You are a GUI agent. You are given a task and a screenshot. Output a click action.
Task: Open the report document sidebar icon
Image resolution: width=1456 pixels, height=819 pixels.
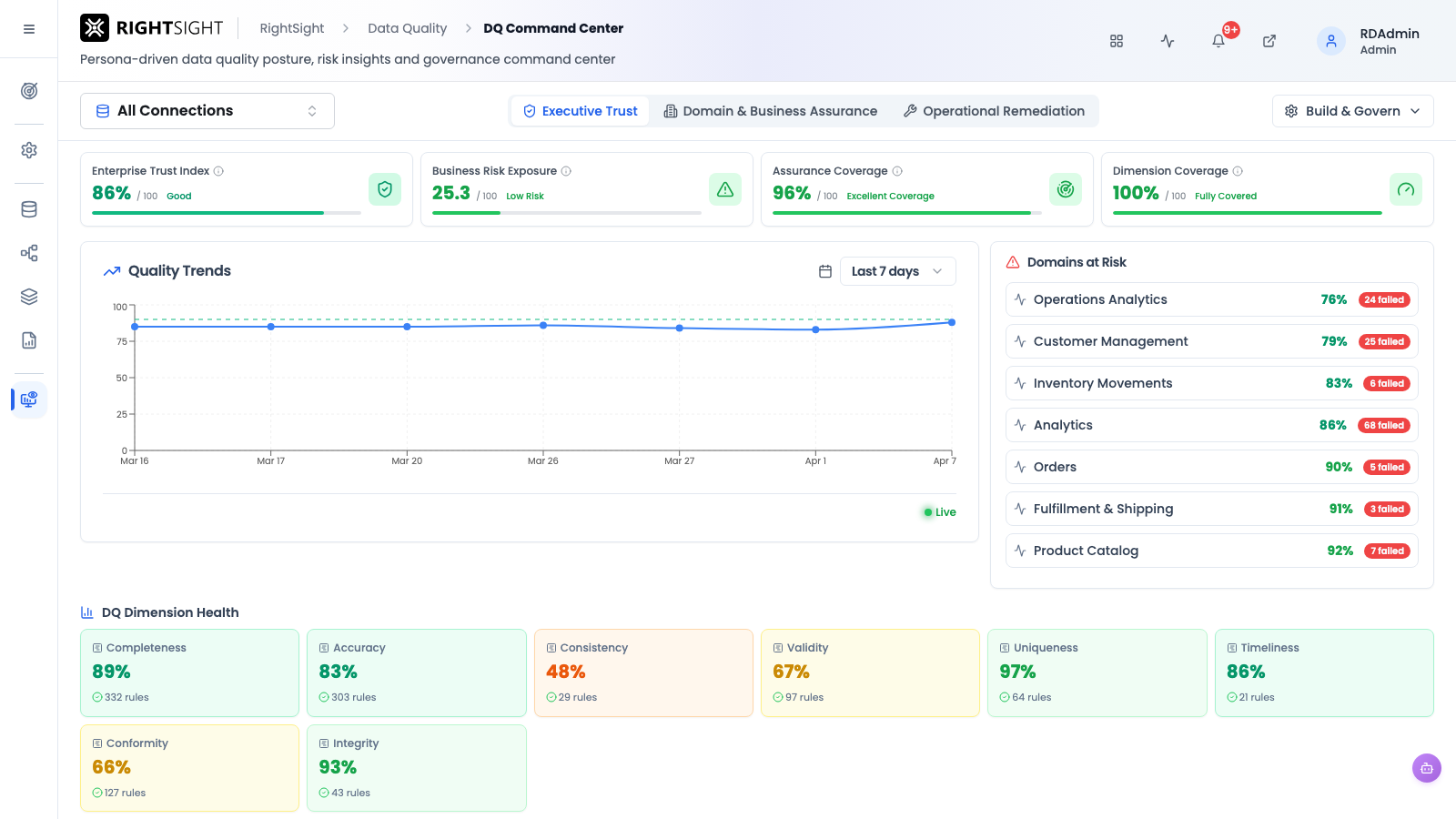click(x=29, y=340)
